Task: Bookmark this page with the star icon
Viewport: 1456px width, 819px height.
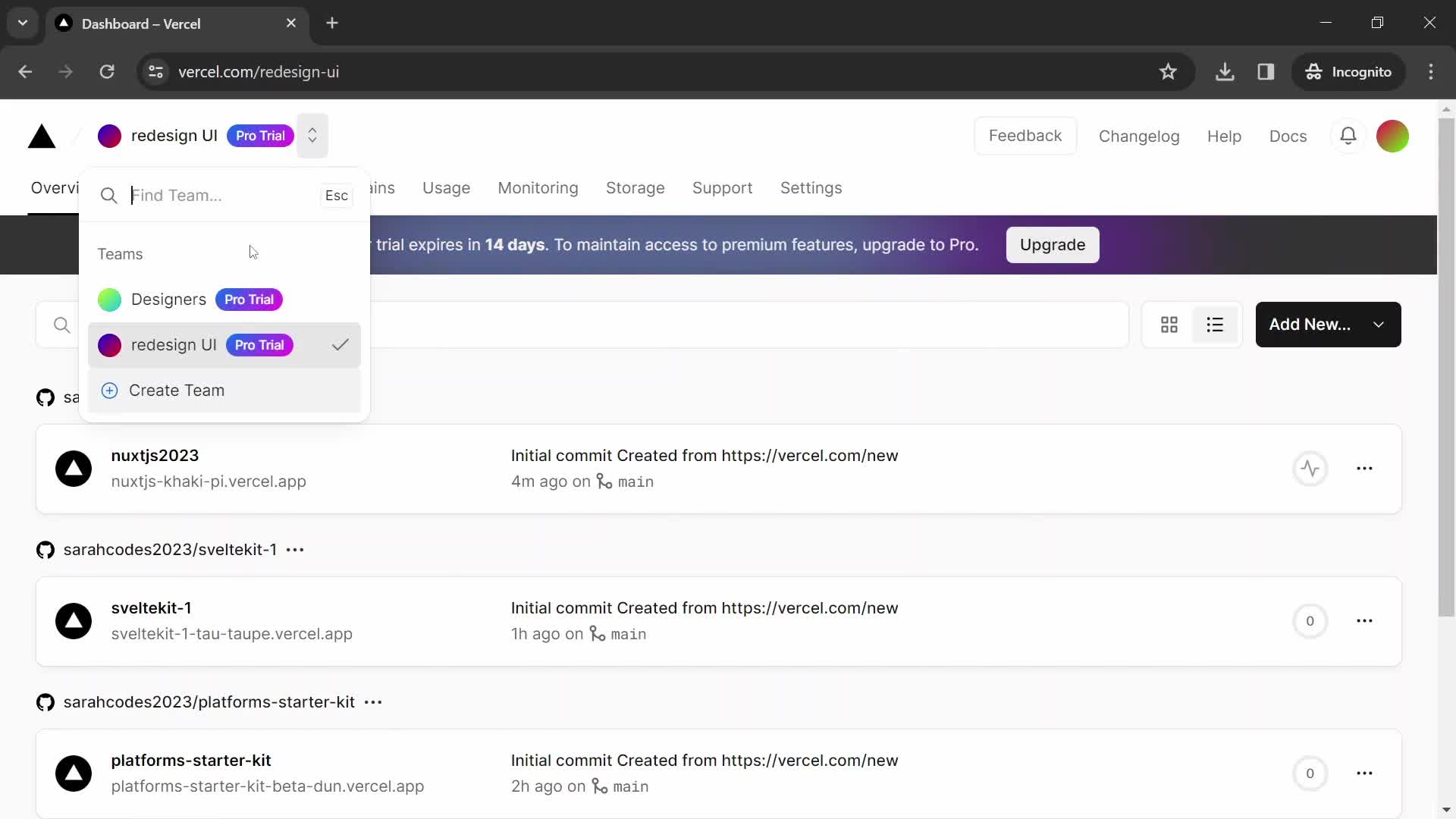Action: tap(1168, 72)
